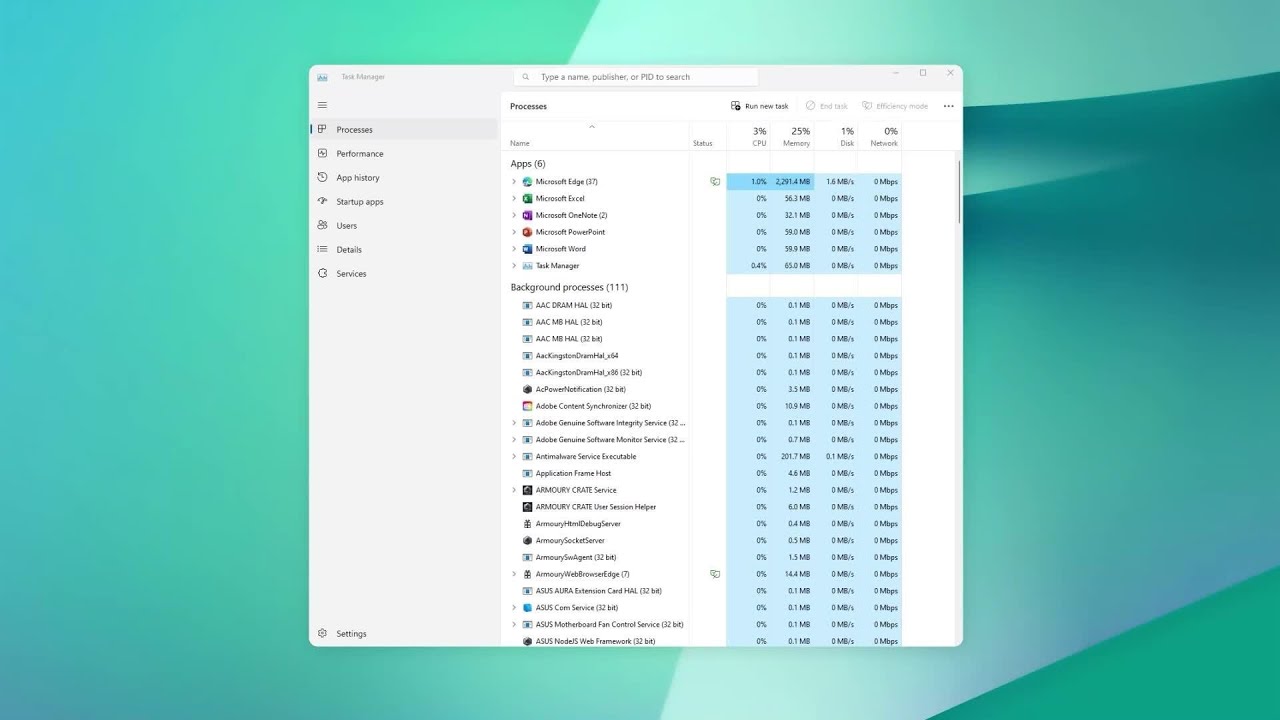
Task: Open the hamburger navigation menu
Action: (322, 105)
